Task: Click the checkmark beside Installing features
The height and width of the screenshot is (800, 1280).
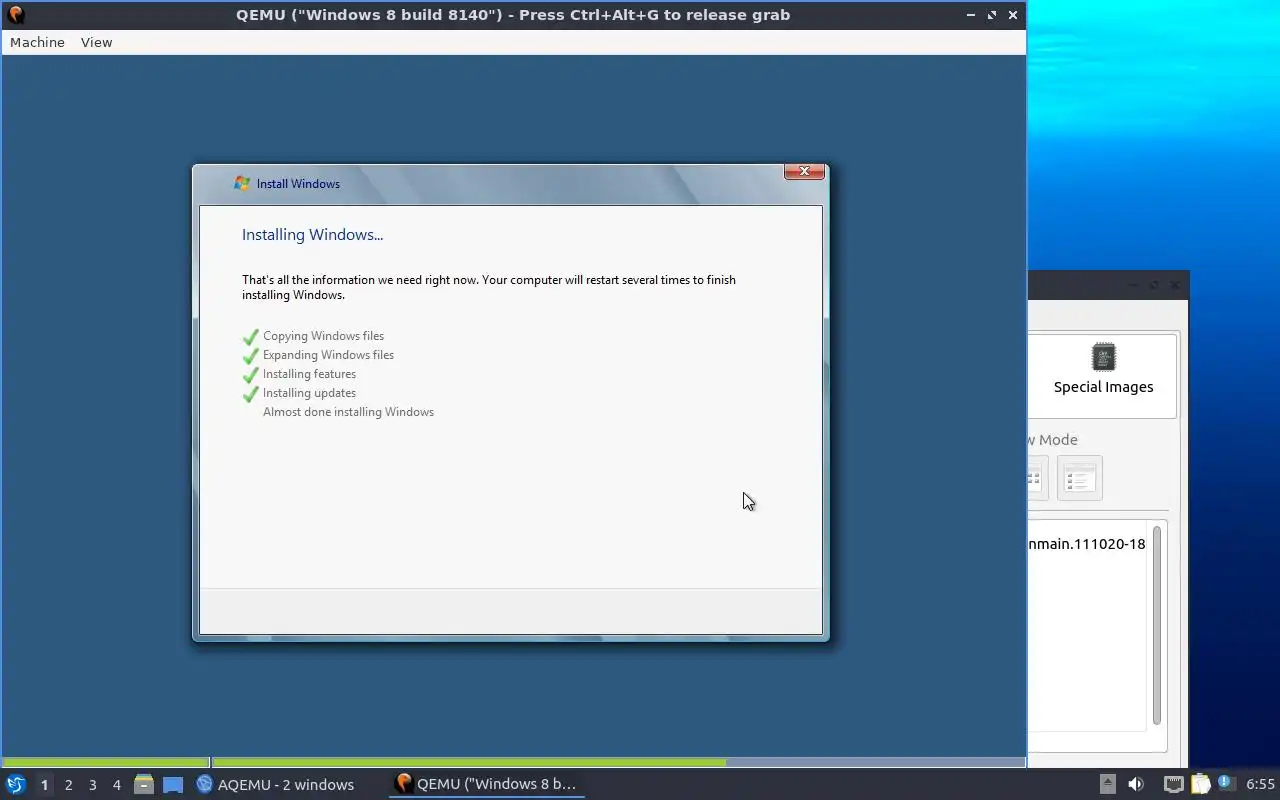Action: pyautogui.click(x=251, y=375)
